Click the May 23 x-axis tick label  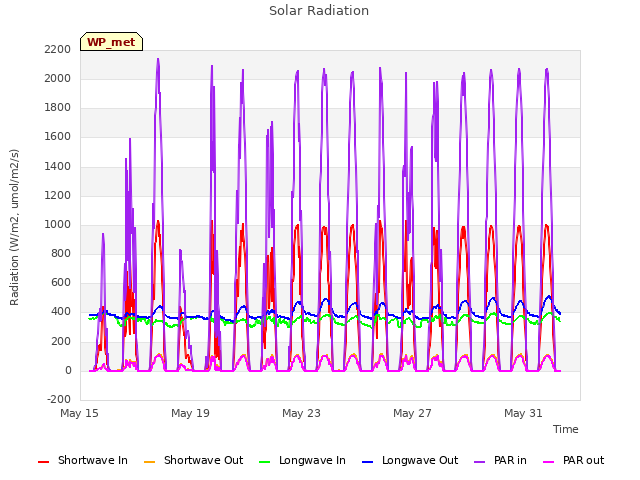pos(302,413)
